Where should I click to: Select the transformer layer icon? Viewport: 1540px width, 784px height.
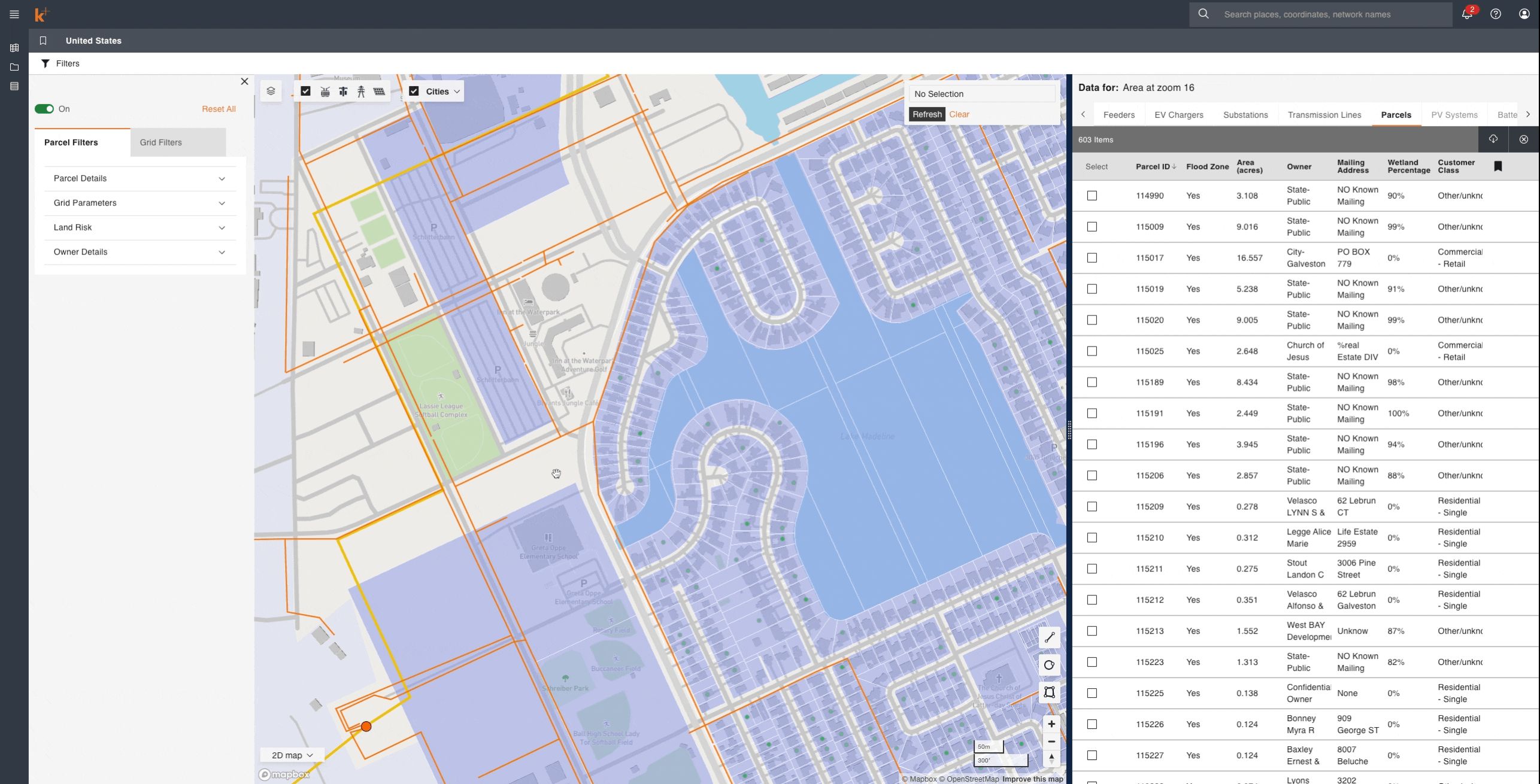tap(325, 92)
